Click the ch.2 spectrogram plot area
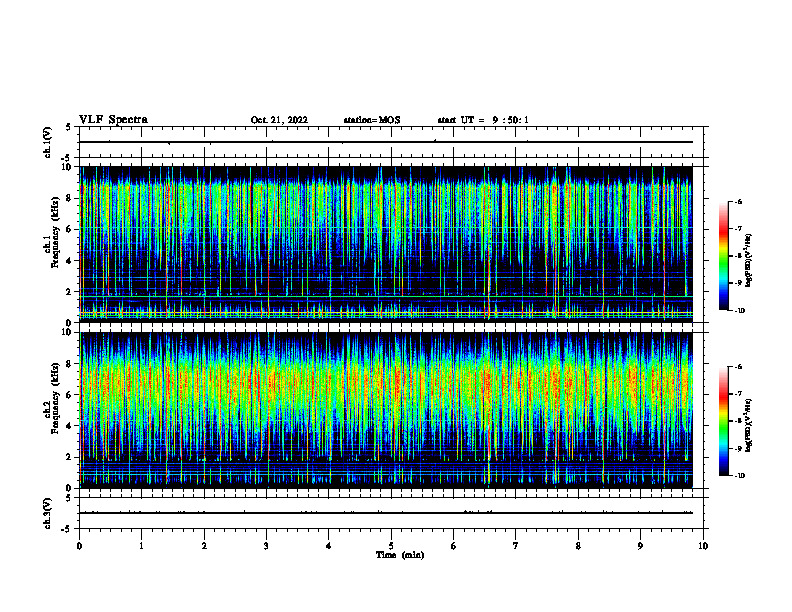792x612 pixels. tap(386, 410)
